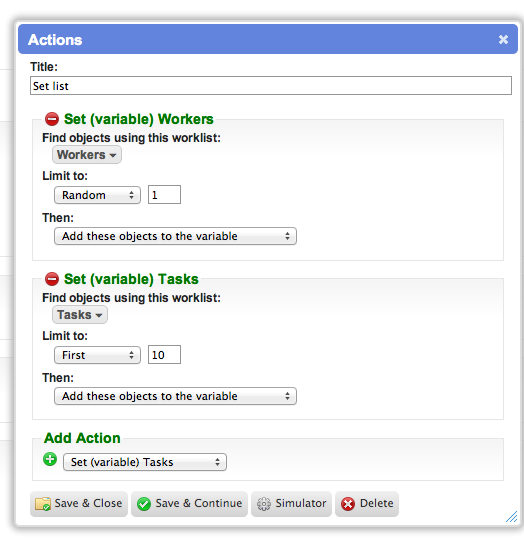Open the Random limit type dropdown
Viewport: 524px width, 545px height.
pos(97,195)
